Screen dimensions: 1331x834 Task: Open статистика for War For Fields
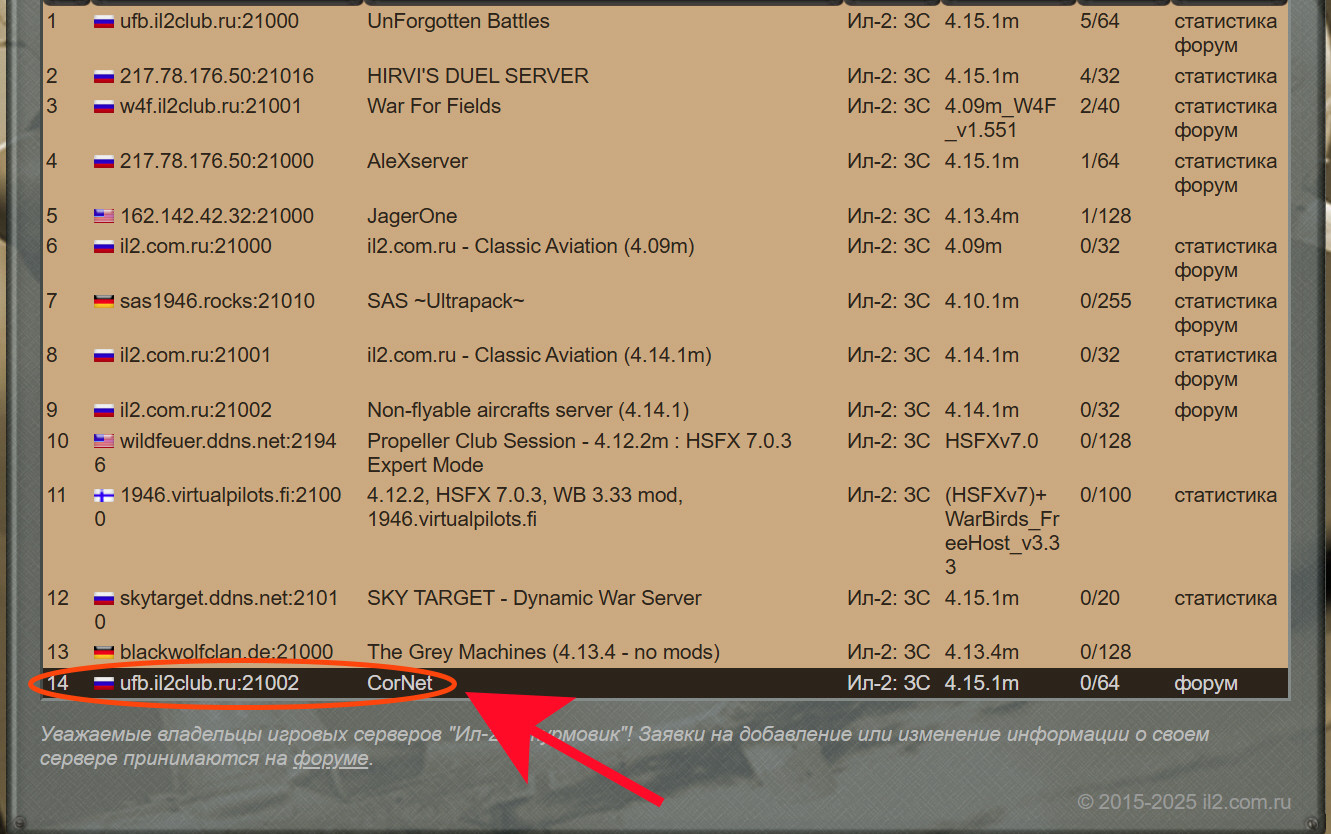tap(1226, 106)
